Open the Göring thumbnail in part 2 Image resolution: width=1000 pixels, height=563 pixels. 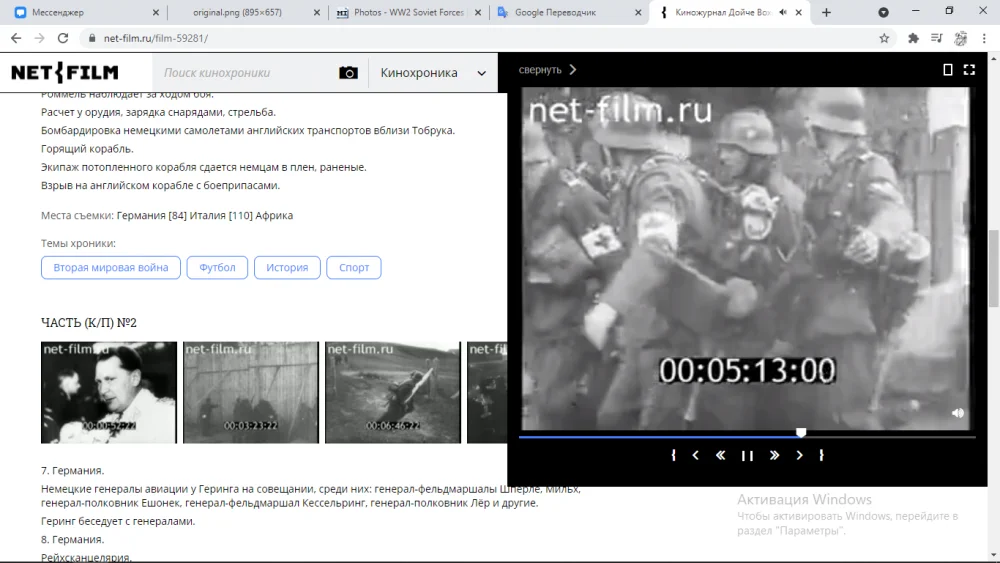(x=109, y=392)
